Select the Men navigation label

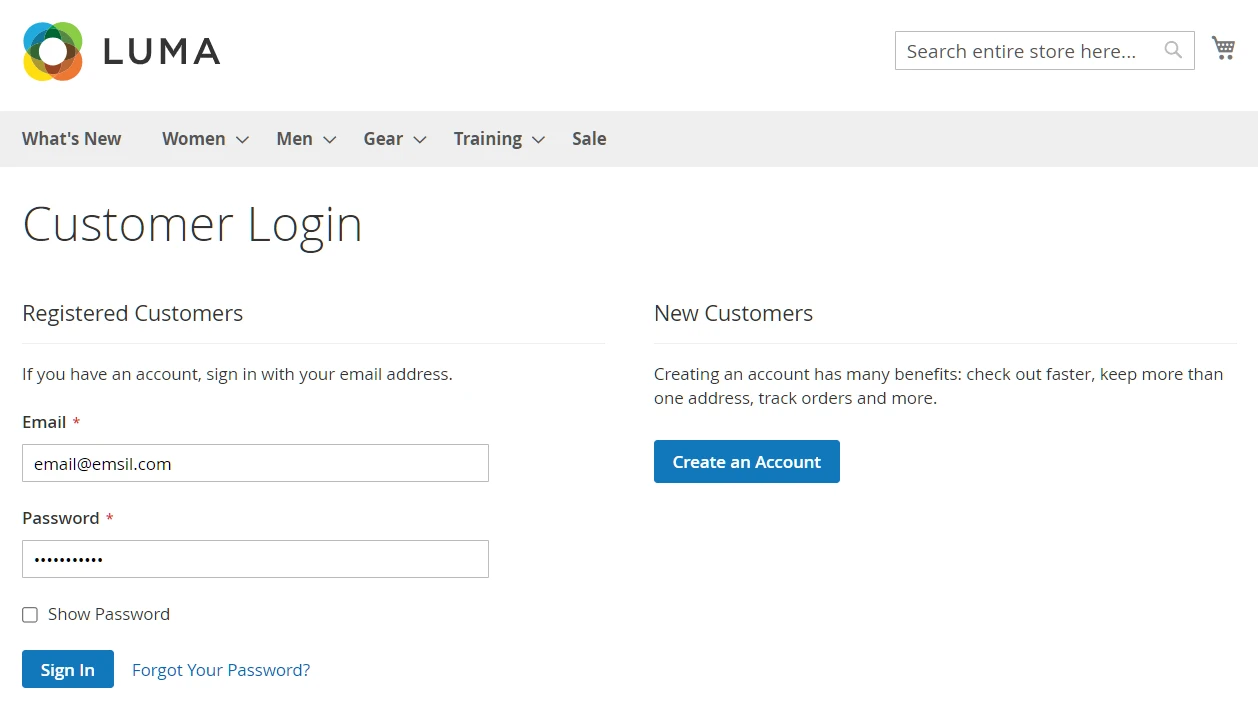294,139
